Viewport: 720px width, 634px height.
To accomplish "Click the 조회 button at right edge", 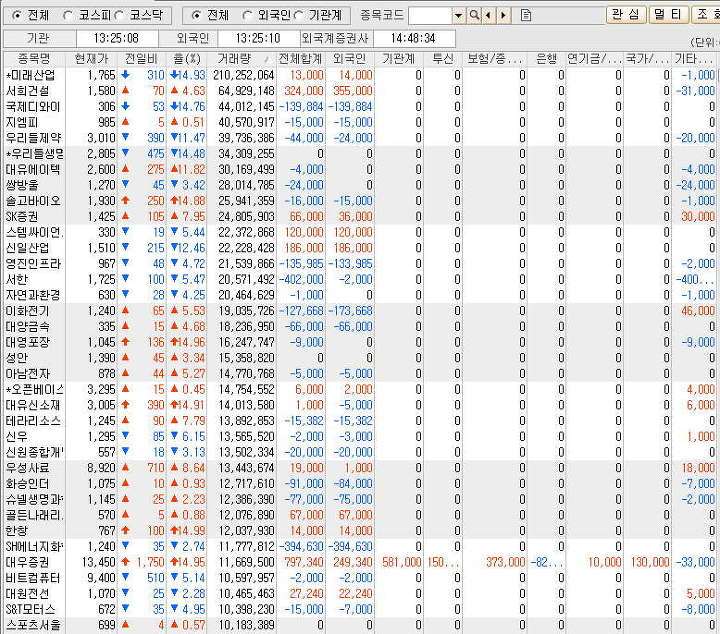I will tap(706, 15).
